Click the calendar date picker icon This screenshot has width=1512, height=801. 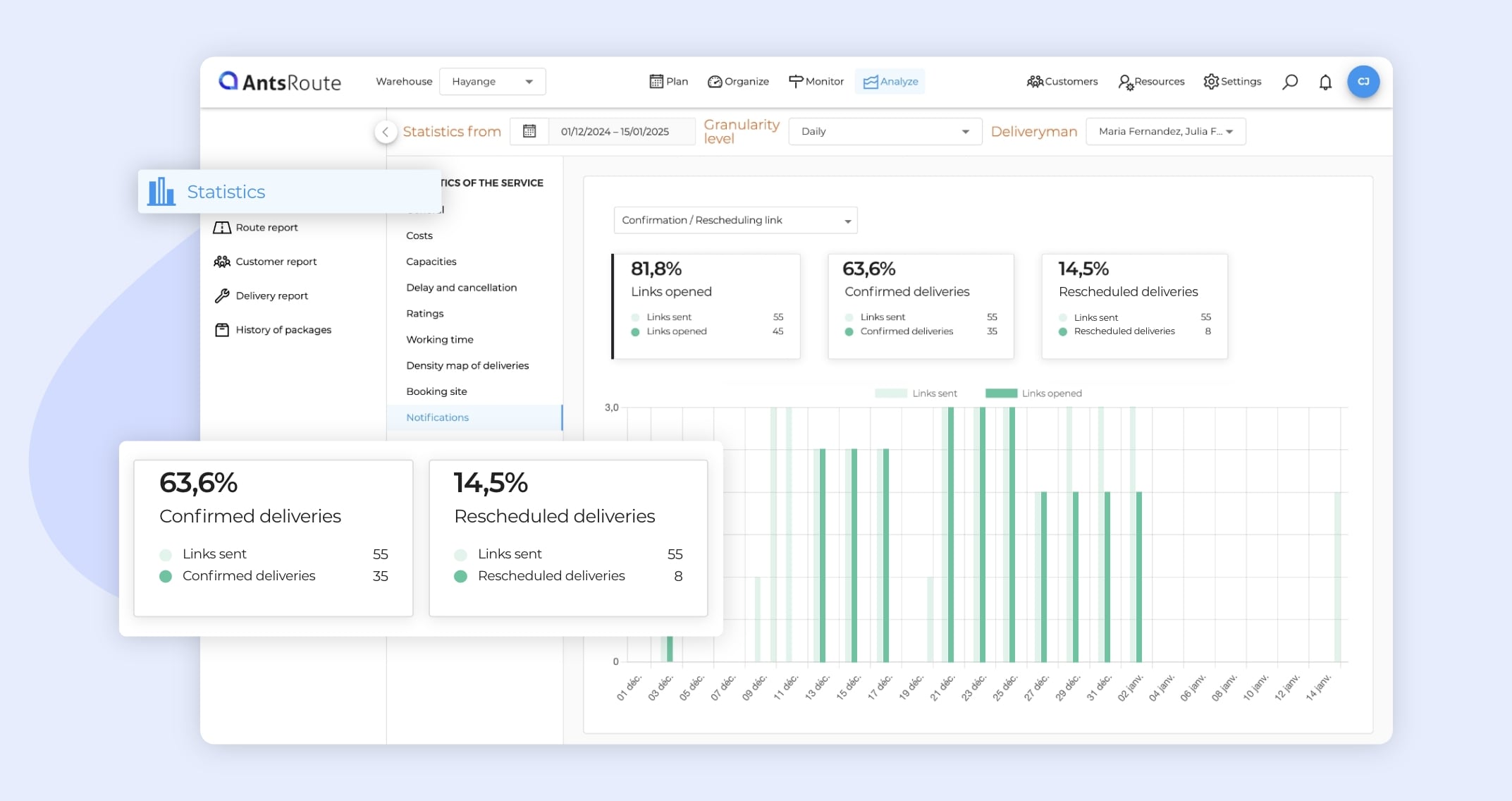tap(529, 131)
